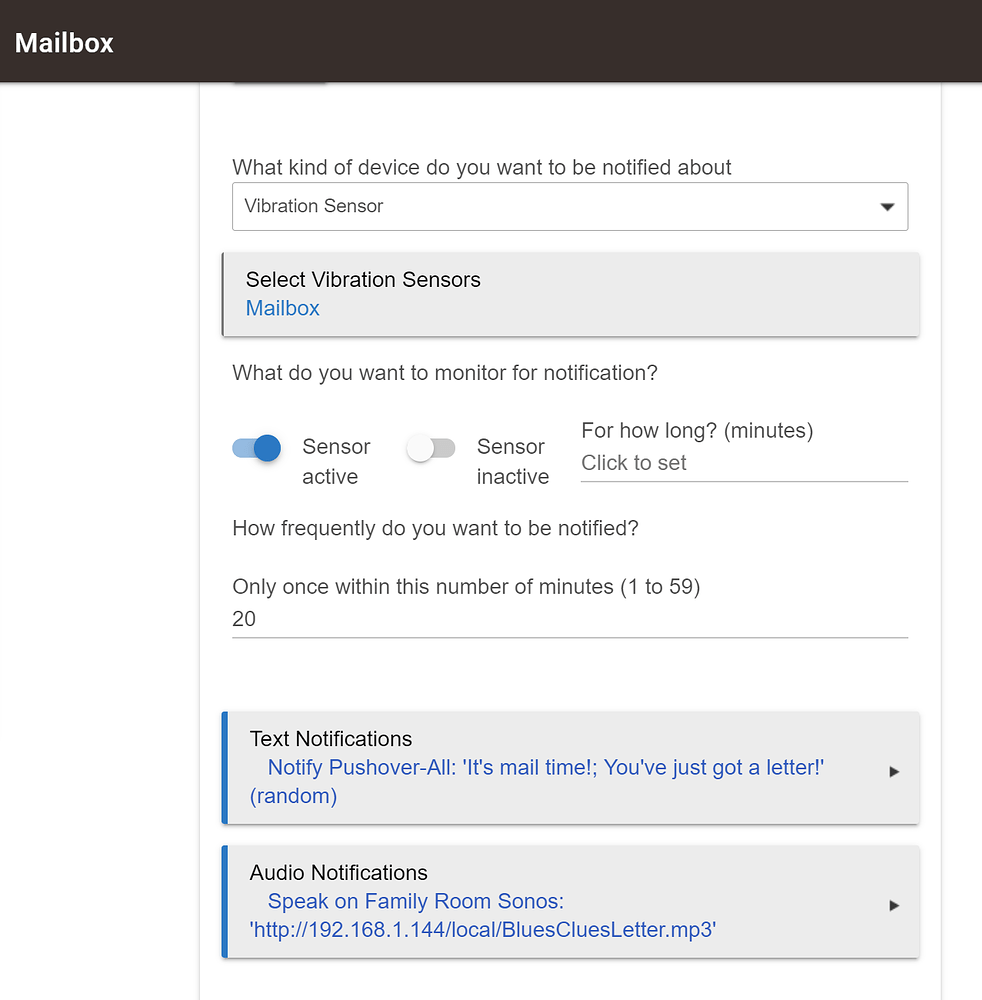The image size is (982, 1000).
Task: Click the Text Notifications disclosure arrow
Action: [x=893, y=770]
